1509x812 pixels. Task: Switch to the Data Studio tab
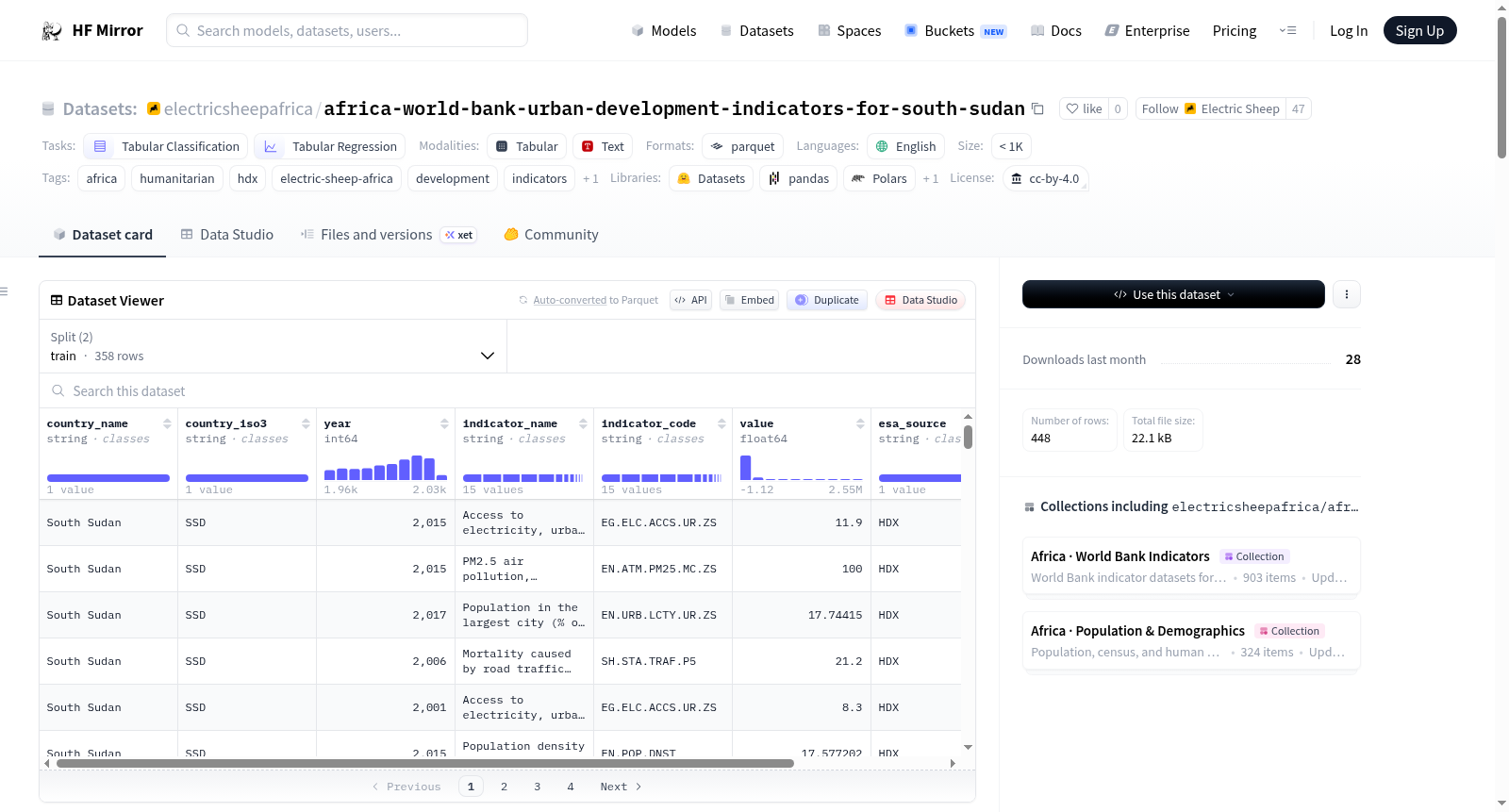pos(226,235)
